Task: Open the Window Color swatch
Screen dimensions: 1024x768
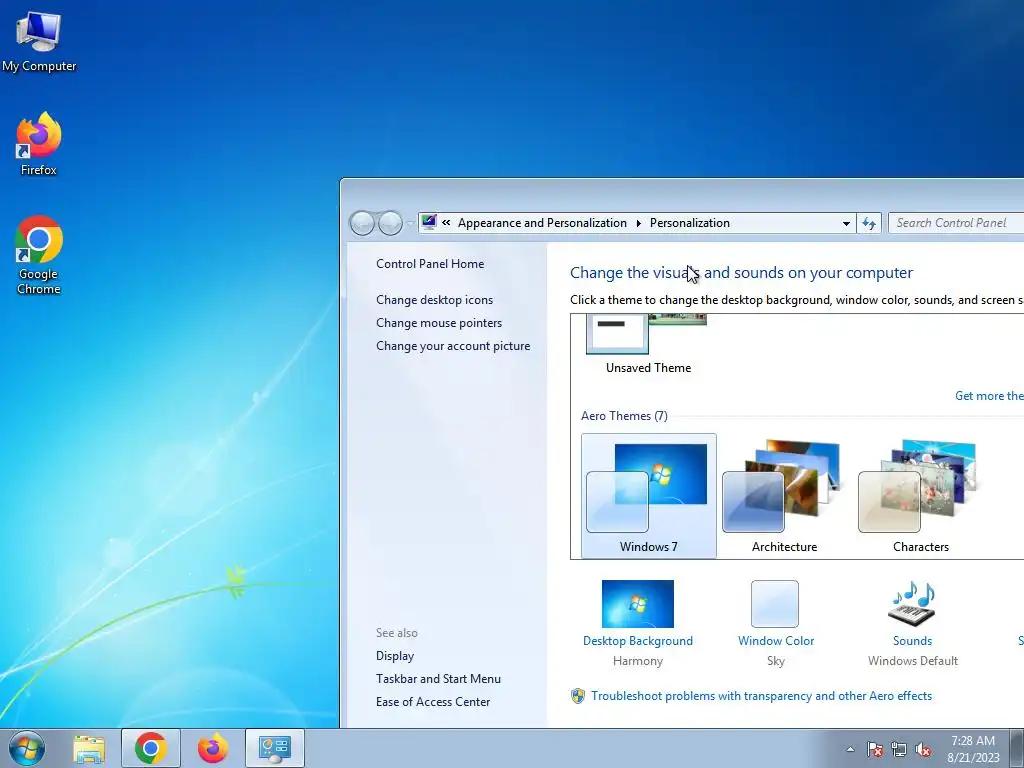Action: click(775, 604)
